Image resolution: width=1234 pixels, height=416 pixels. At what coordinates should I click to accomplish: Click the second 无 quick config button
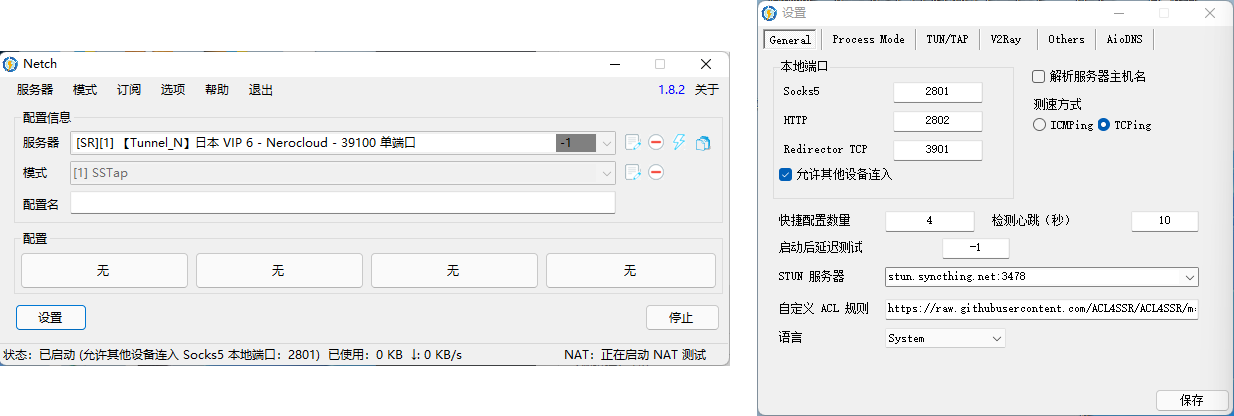tap(279, 271)
